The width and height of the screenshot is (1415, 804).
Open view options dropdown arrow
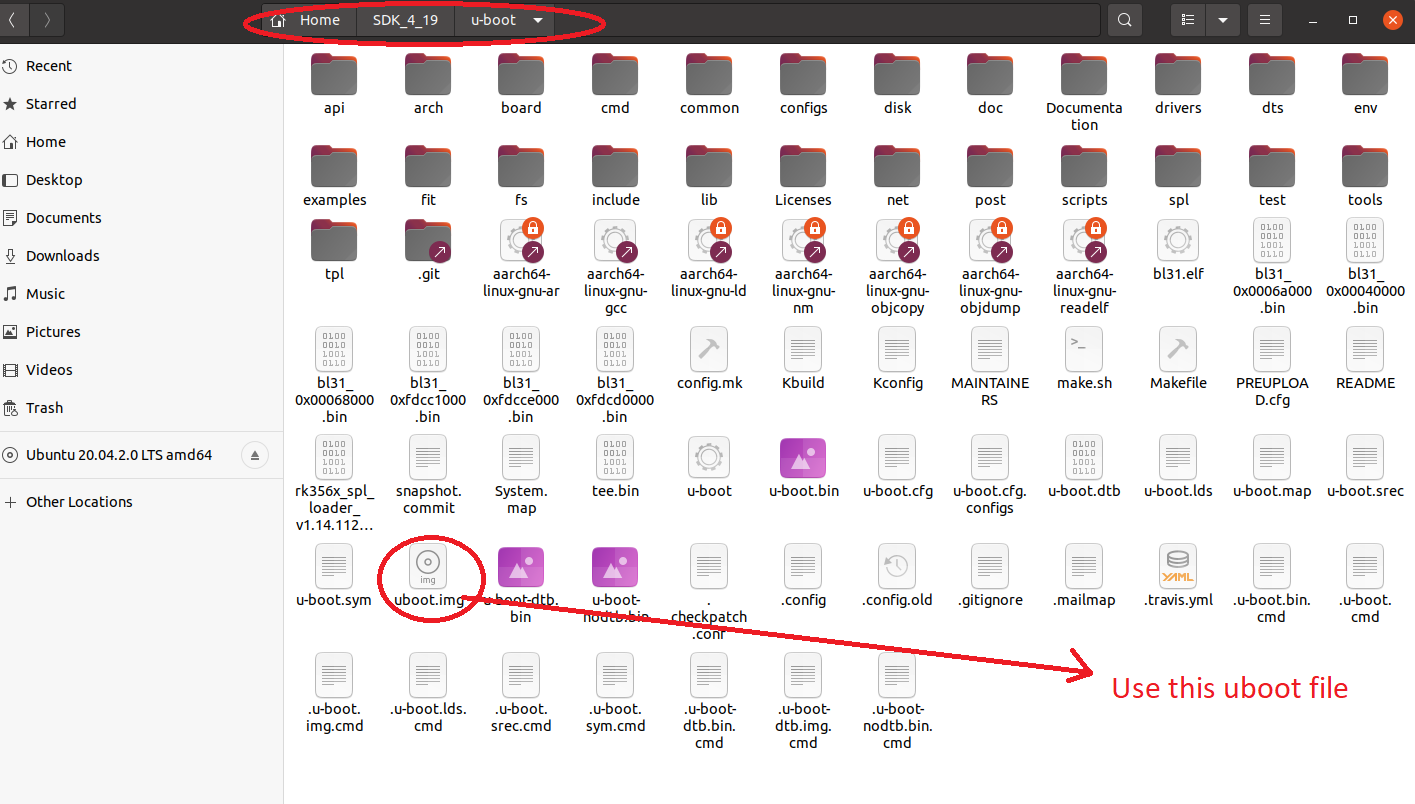coord(1222,20)
